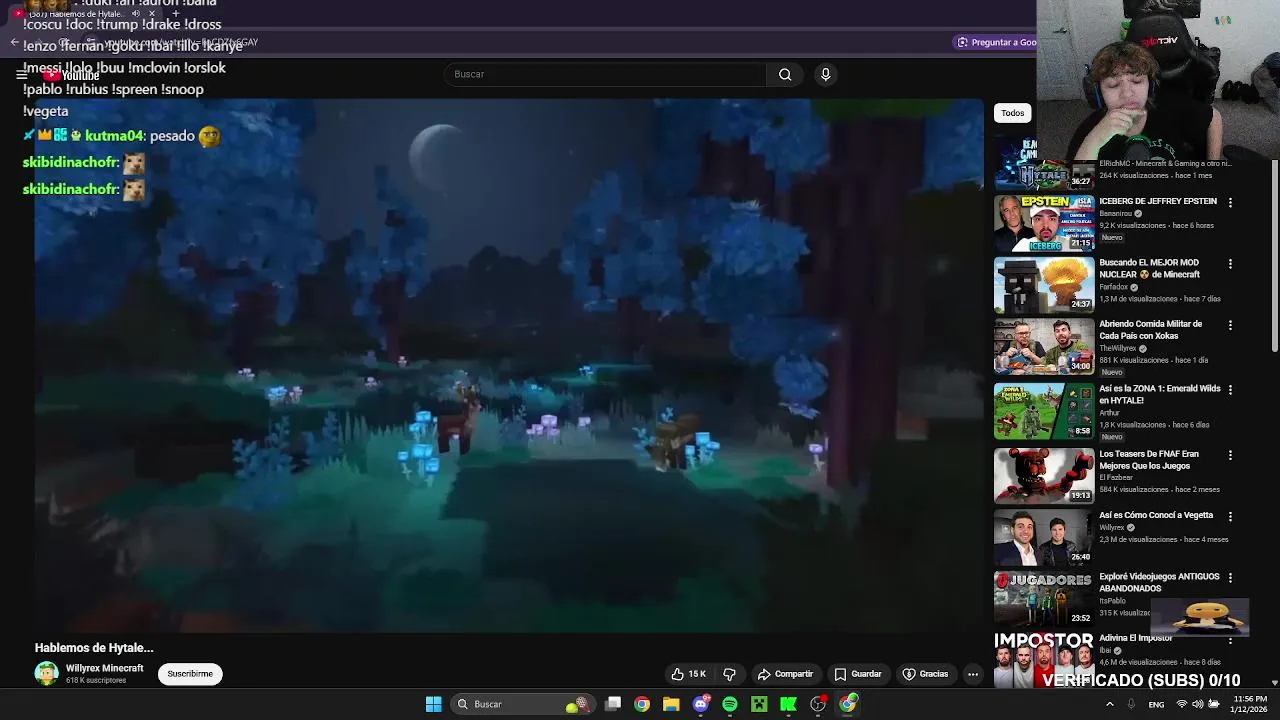This screenshot has width=1280, height=720.
Task: Open Kick app from taskbar
Action: (788, 704)
